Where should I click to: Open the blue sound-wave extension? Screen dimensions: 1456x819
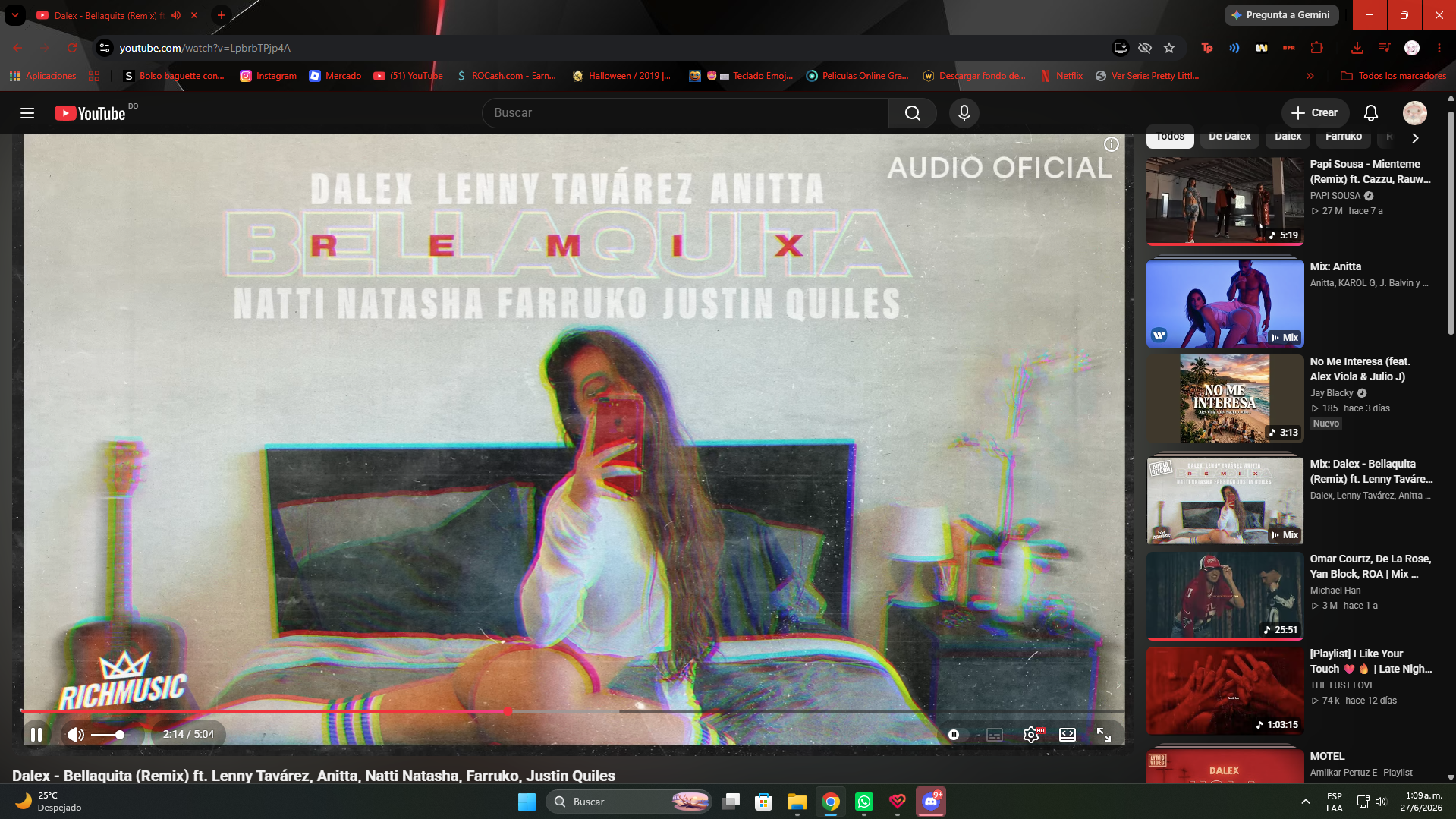pos(1234,48)
